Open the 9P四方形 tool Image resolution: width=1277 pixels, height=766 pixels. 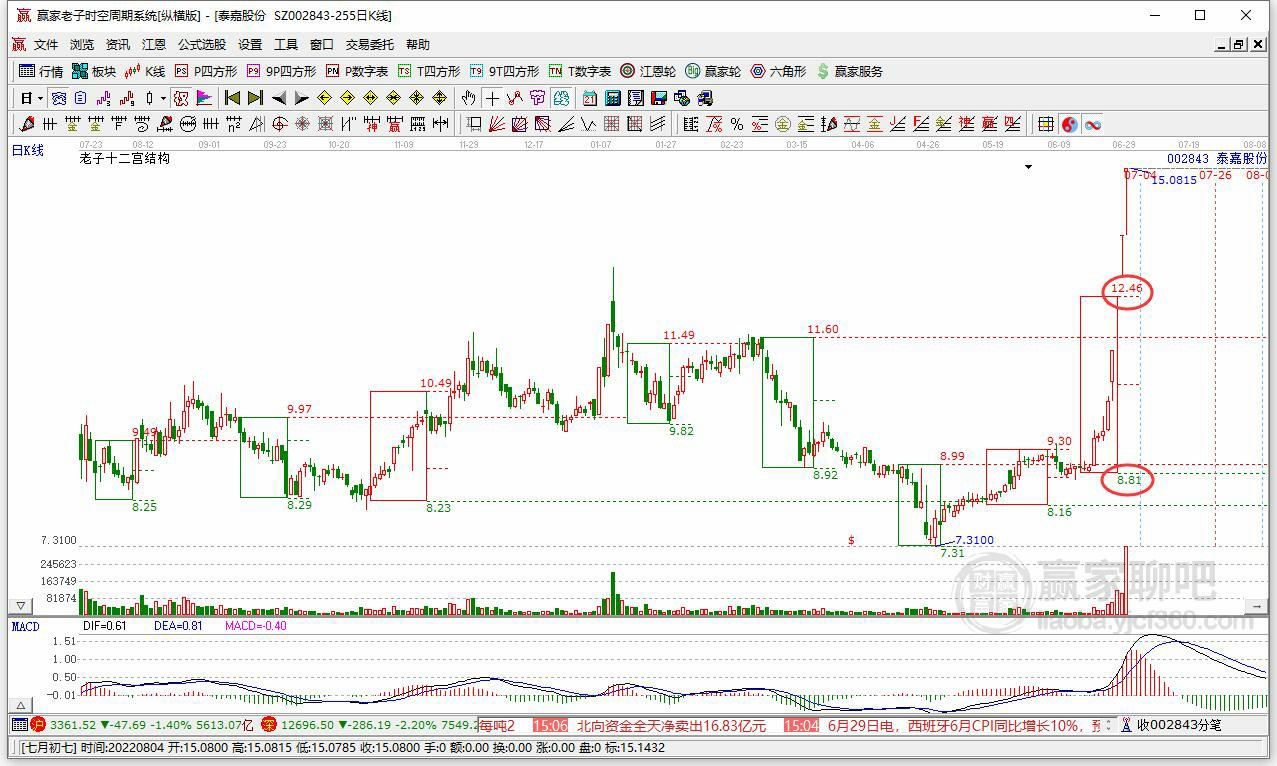(x=281, y=71)
